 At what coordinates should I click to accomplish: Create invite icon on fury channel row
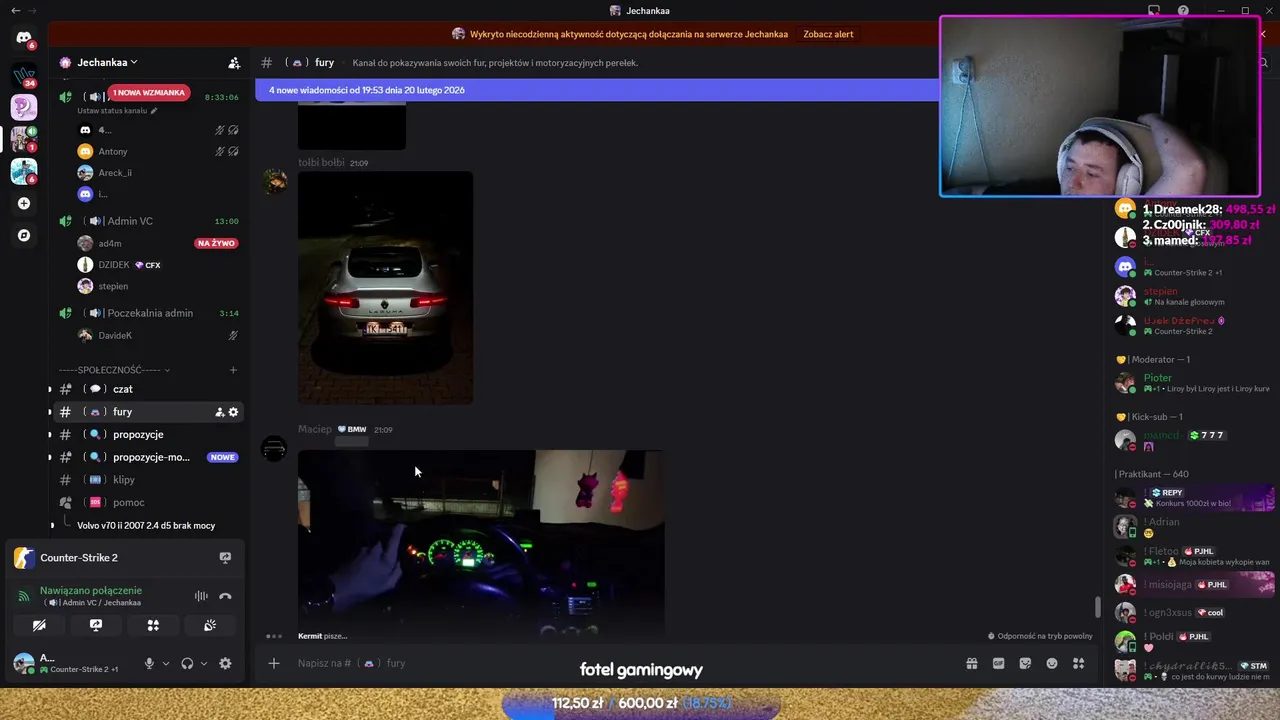point(220,412)
